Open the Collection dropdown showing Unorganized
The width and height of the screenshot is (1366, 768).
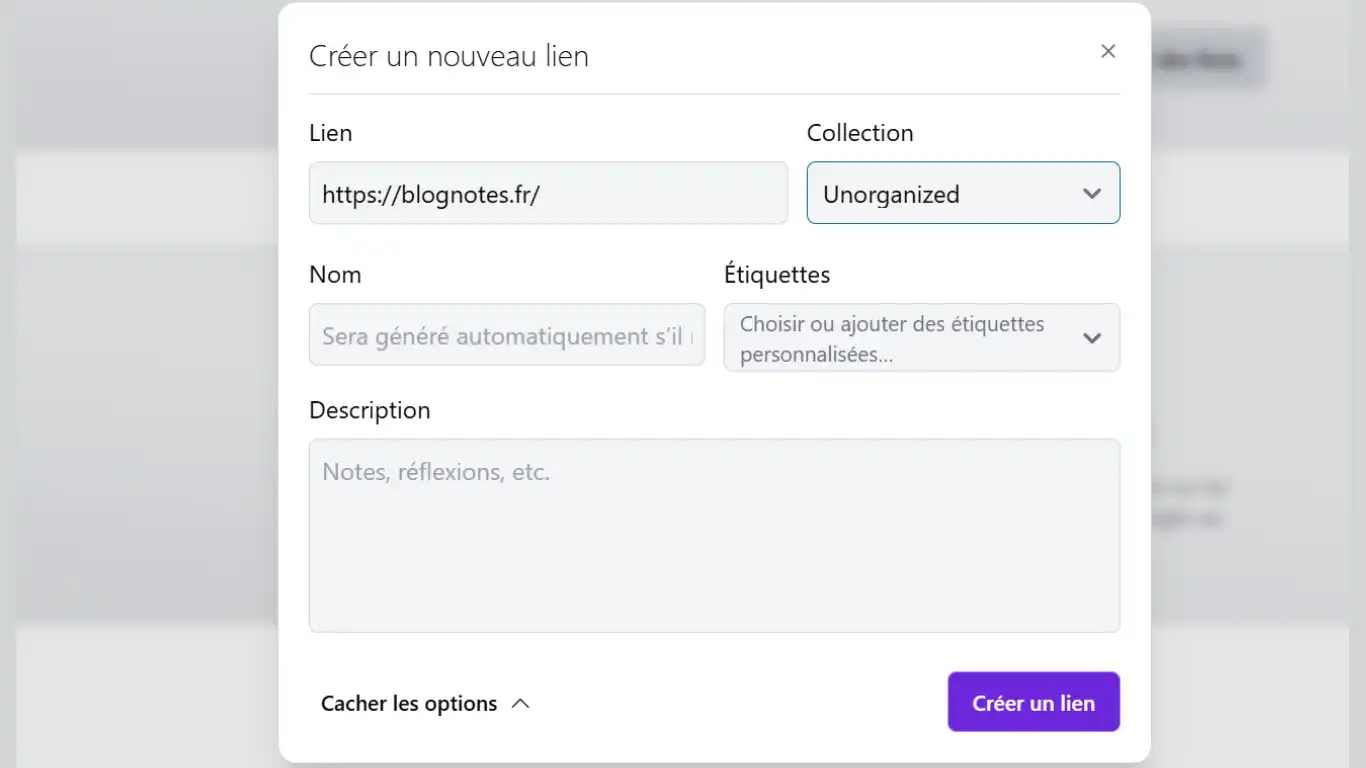[950, 193]
